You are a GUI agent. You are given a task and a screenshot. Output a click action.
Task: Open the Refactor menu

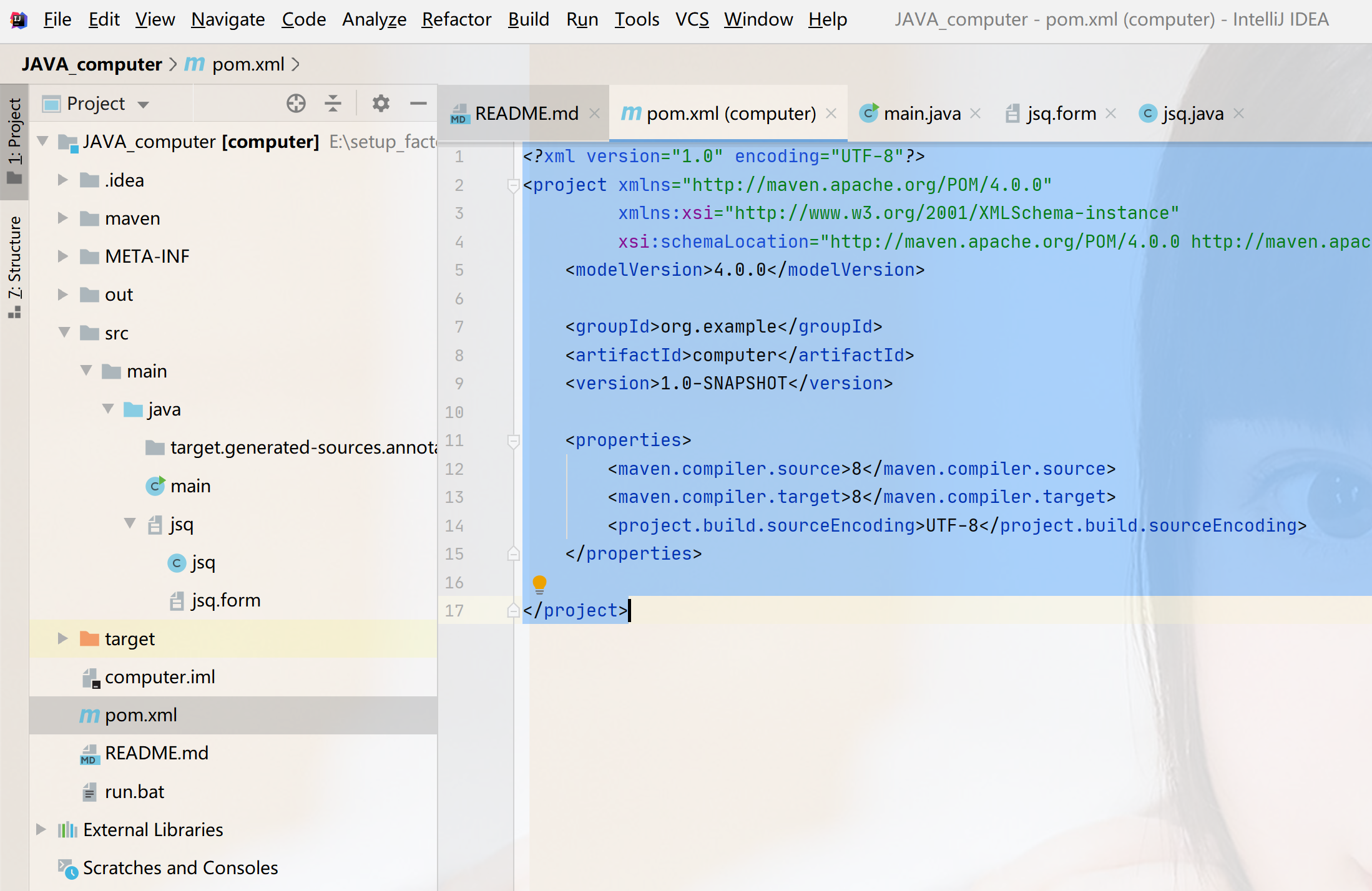click(x=456, y=19)
